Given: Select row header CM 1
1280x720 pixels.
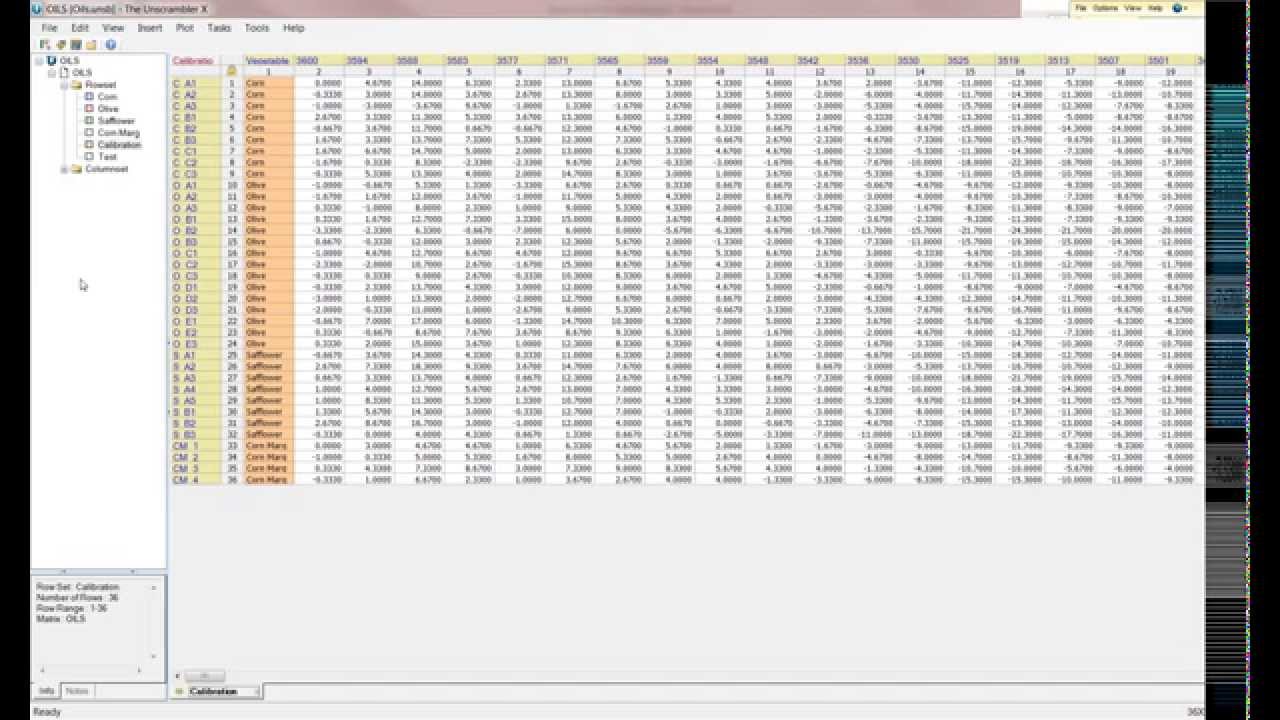Looking at the screenshot, I should pyautogui.click(x=196, y=446).
